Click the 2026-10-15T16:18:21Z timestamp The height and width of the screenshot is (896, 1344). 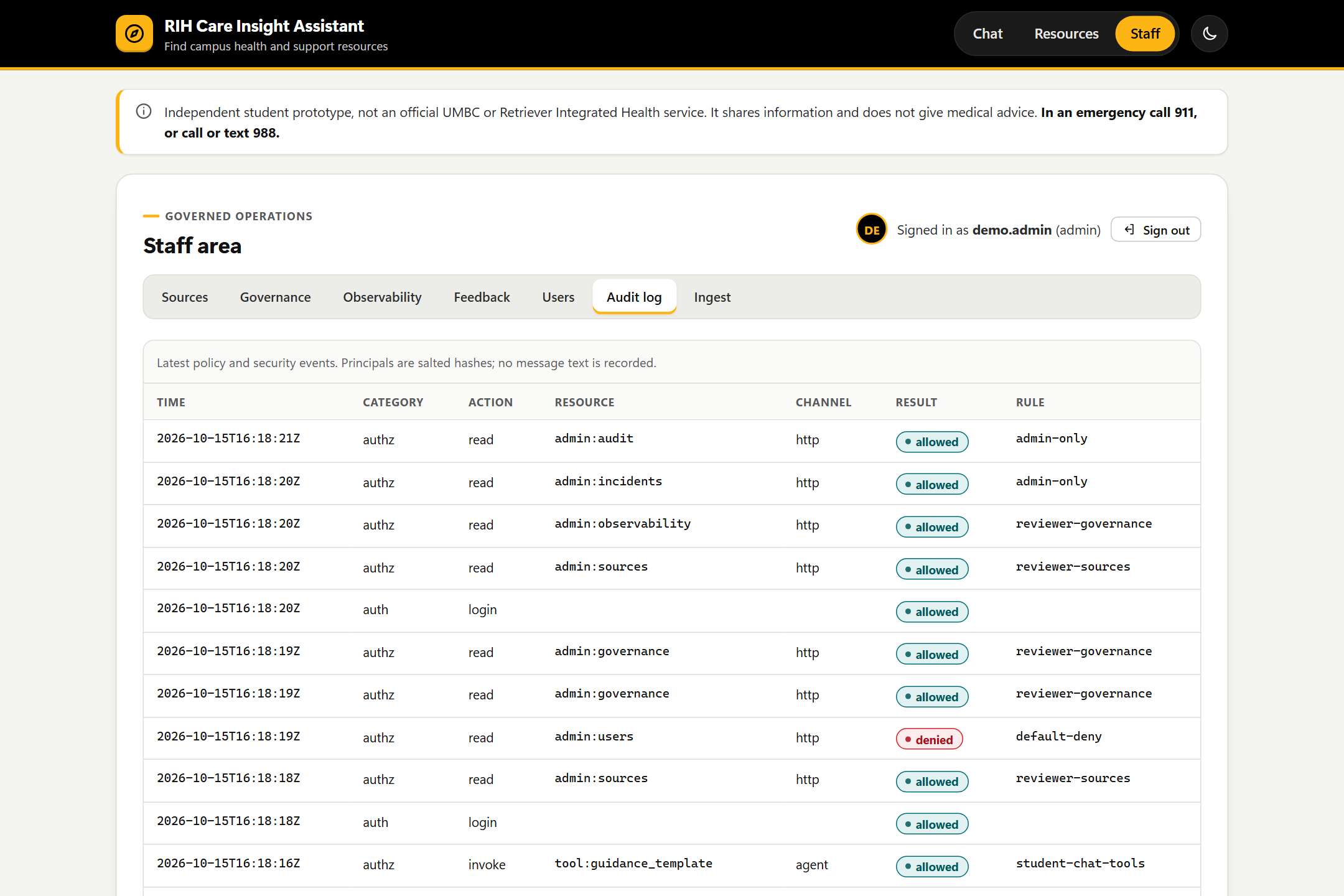pyautogui.click(x=228, y=439)
